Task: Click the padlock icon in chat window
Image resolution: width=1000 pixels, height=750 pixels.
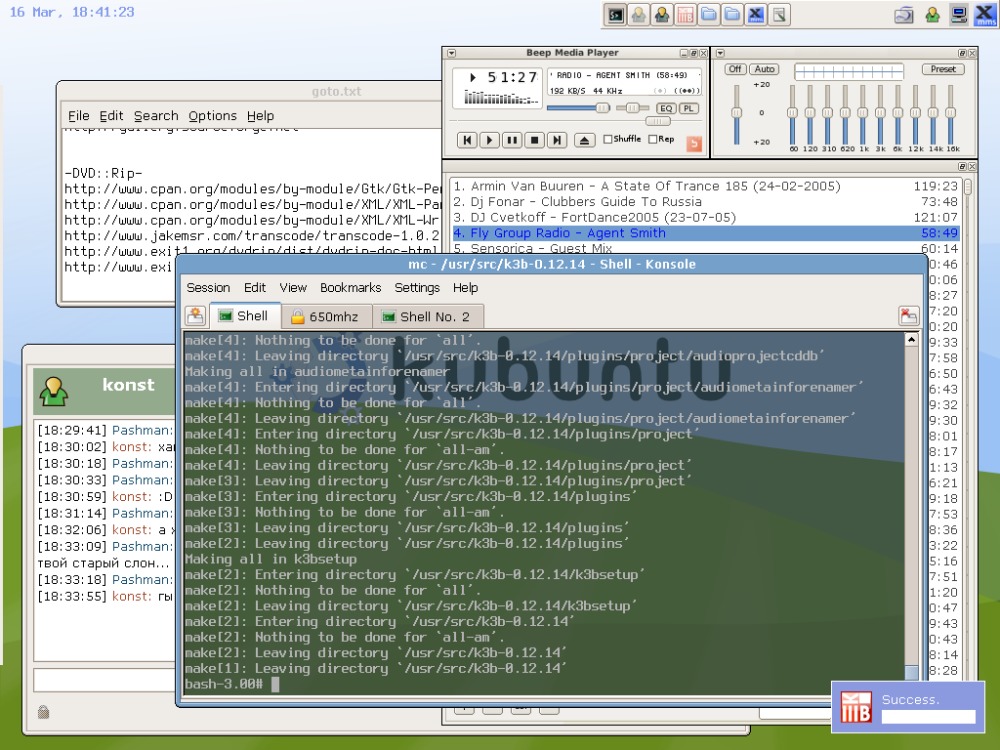Action: click(x=43, y=712)
